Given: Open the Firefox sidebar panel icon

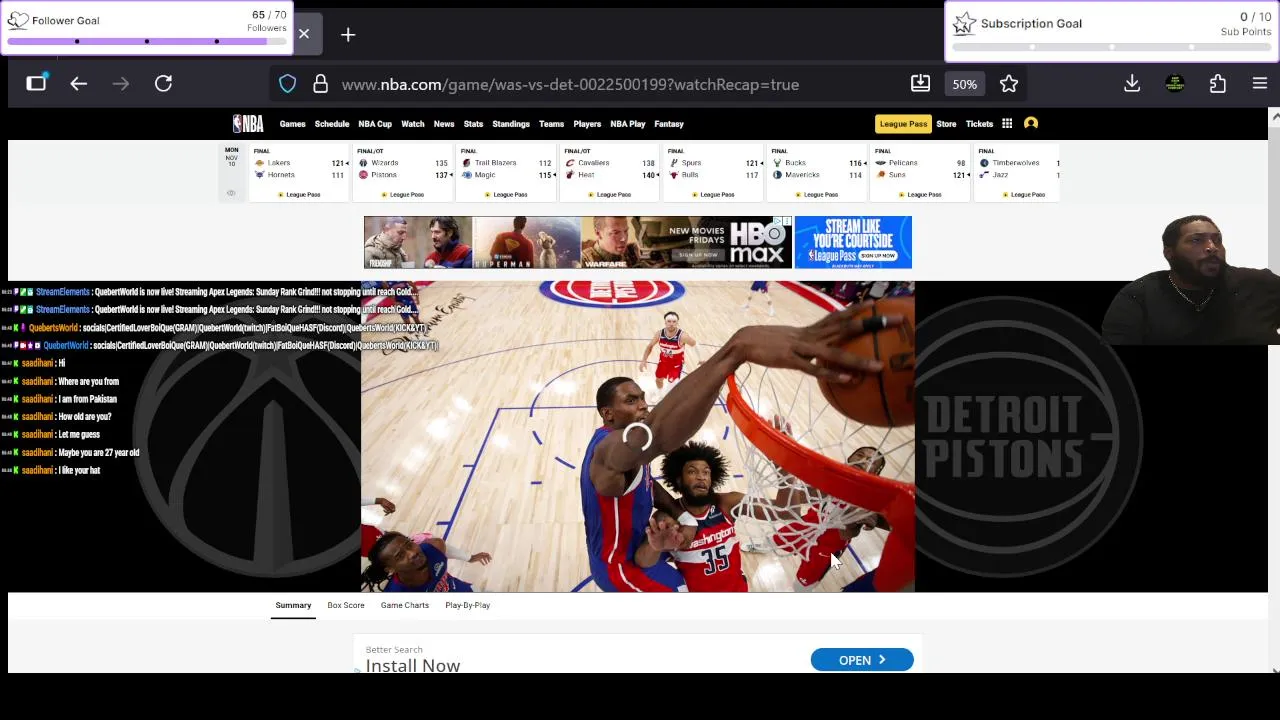Looking at the screenshot, I should [36, 84].
